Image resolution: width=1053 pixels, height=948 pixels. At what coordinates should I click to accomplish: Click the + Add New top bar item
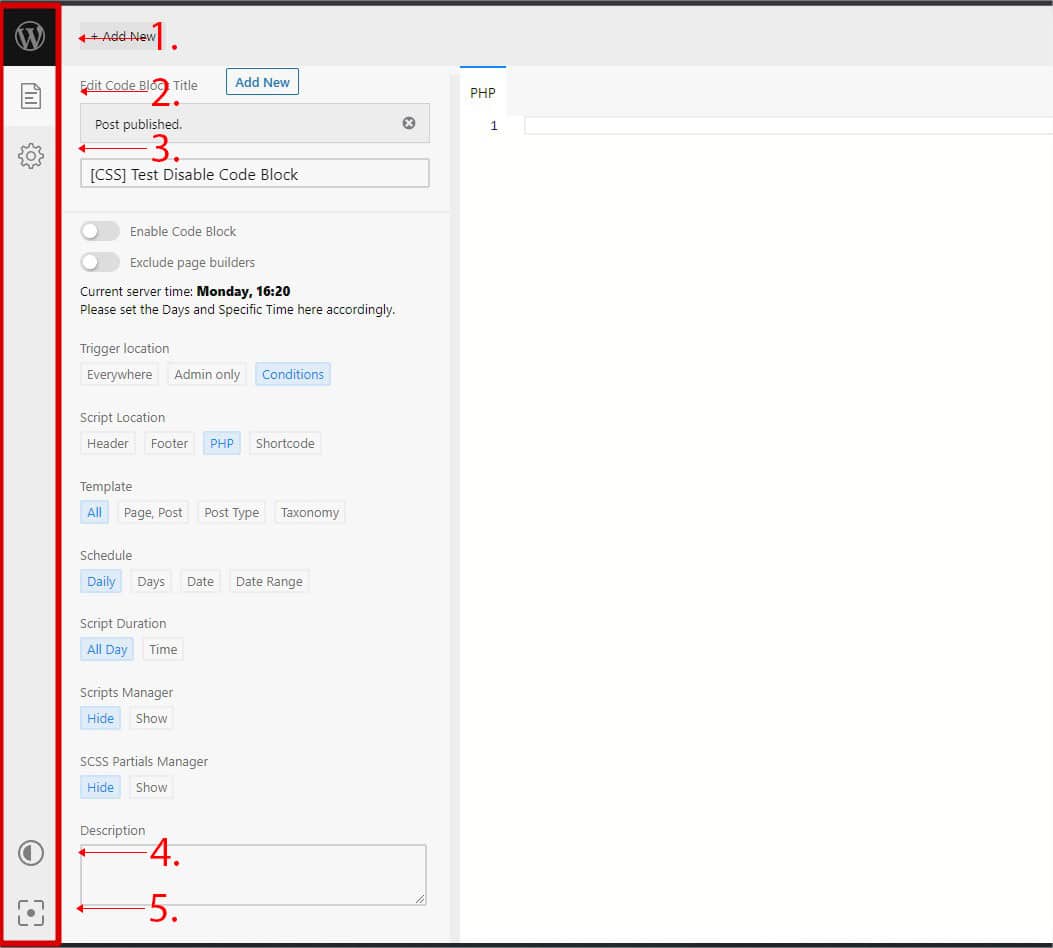tap(122, 37)
